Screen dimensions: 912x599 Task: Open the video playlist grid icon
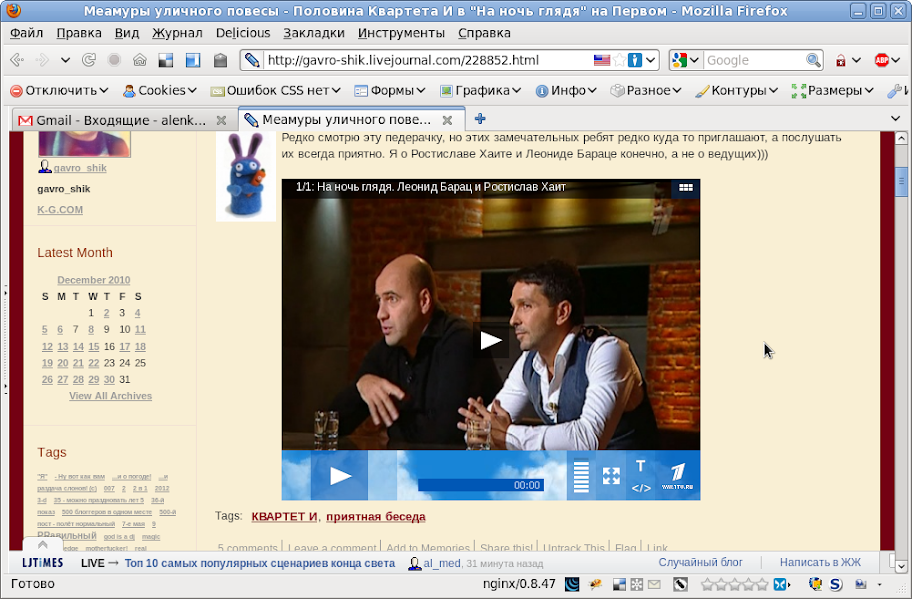(686, 188)
